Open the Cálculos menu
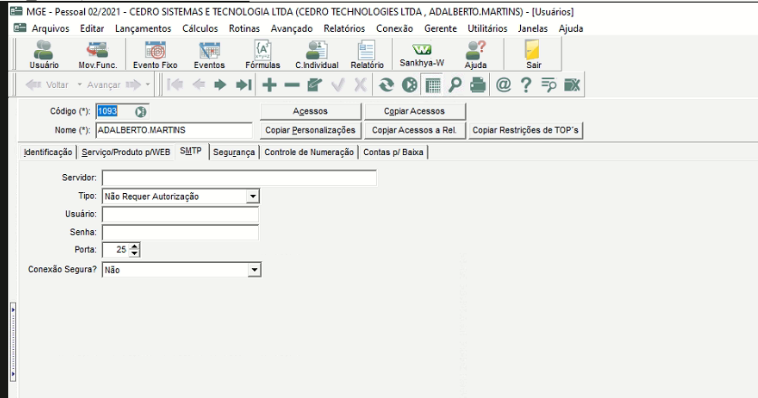 pyautogui.click(x=200, y=29)
